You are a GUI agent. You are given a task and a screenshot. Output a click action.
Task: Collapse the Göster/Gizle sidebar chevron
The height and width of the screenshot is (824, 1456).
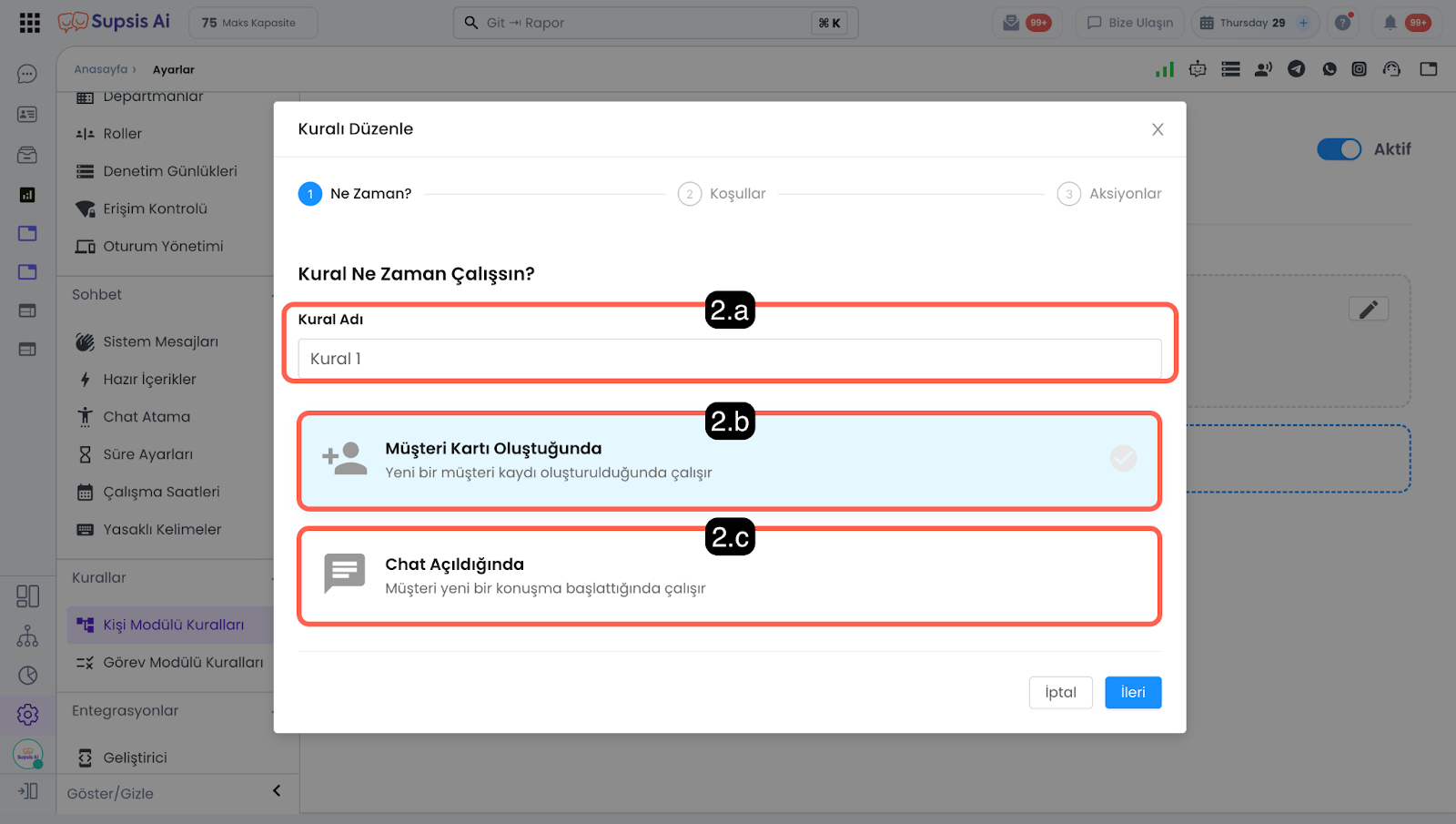pos(277,791)
